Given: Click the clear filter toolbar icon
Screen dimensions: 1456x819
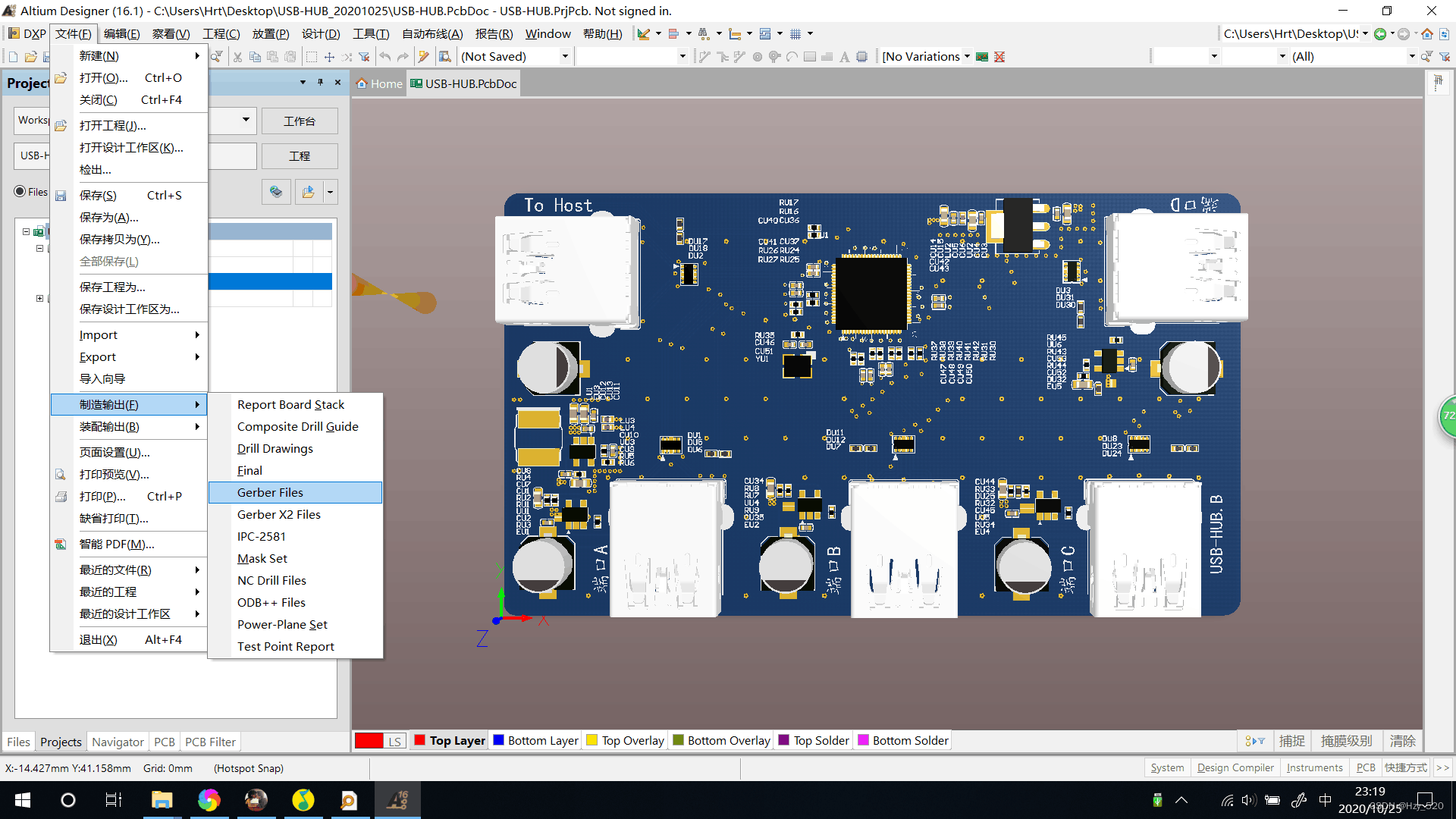Looking at the screenshot, I should click(365, 57).
